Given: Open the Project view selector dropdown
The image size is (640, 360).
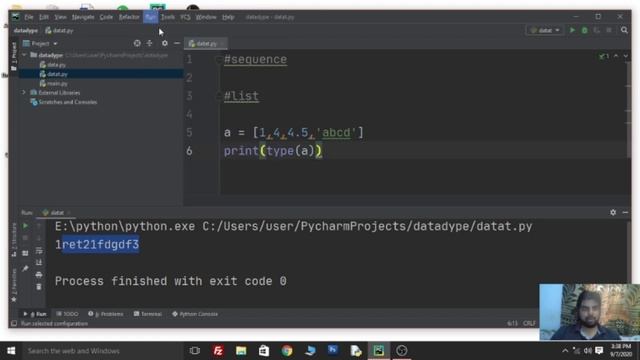Looking at the screenshot, I should pos(41,43).
